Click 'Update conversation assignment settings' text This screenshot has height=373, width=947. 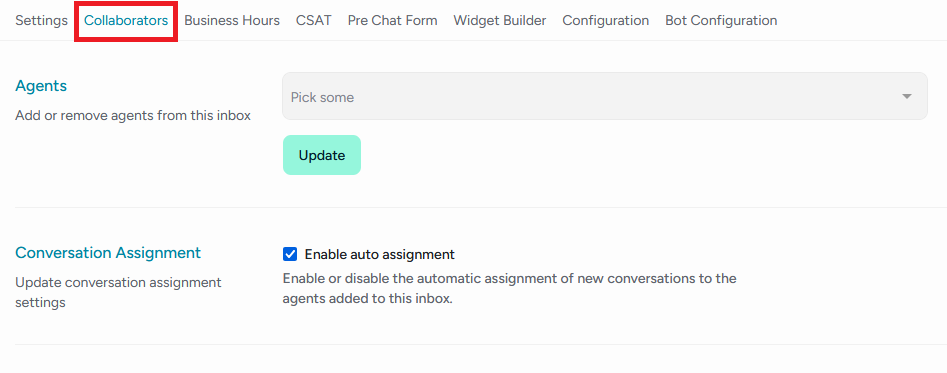118,292
